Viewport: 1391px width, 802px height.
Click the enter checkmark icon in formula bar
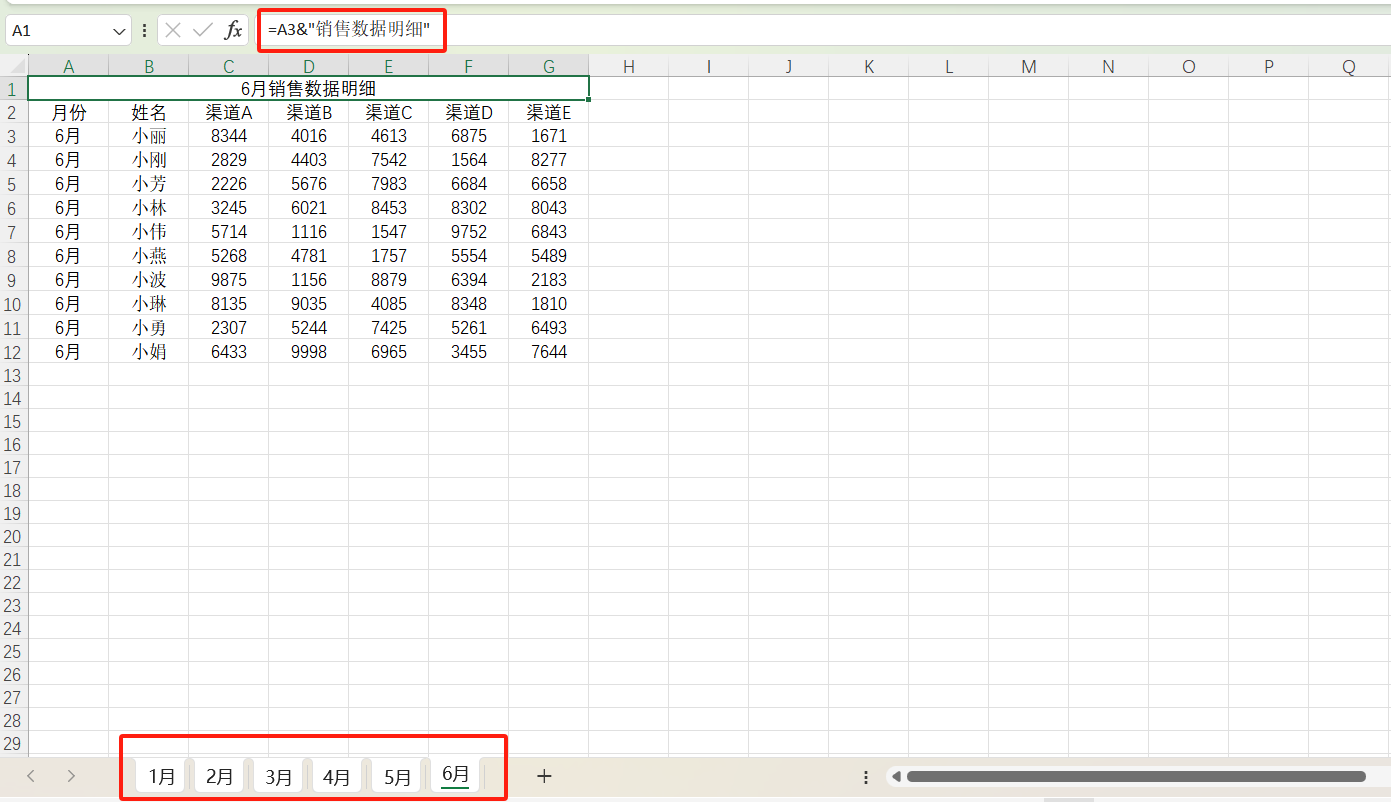point(203,31)
